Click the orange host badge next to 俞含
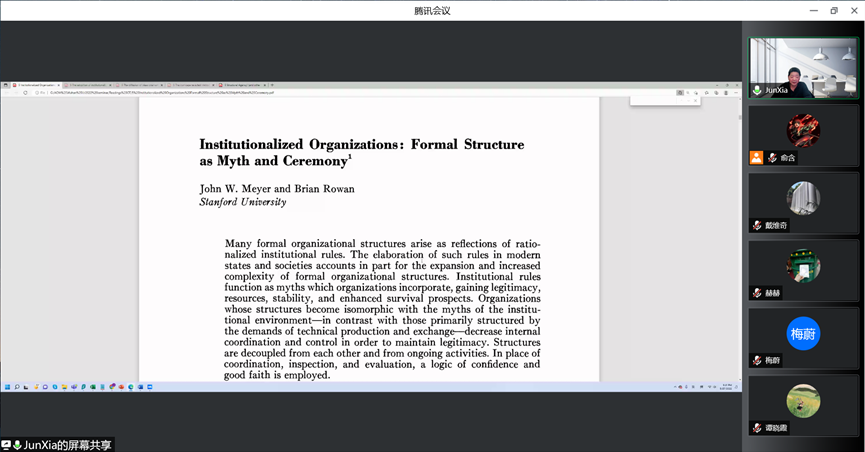Image resolution: width=865 pixels, height=452 pixels. (x=757, y=158)
